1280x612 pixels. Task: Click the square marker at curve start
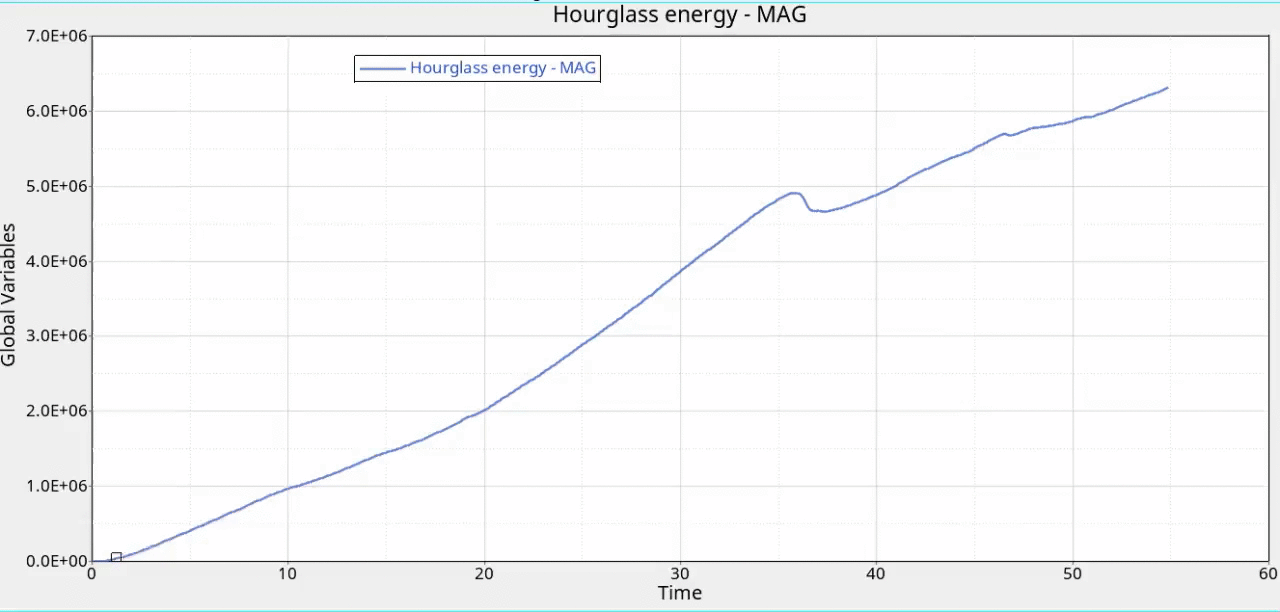pos(116,558)
